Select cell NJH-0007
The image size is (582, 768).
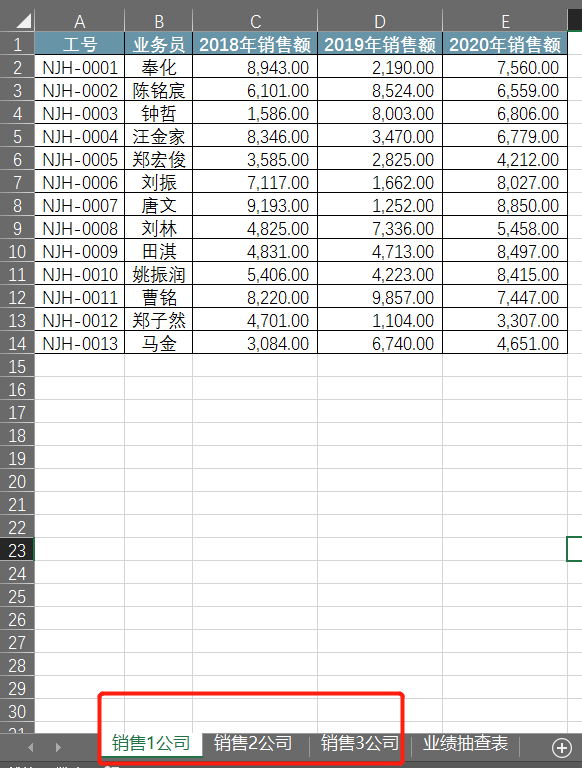[79, 206]
